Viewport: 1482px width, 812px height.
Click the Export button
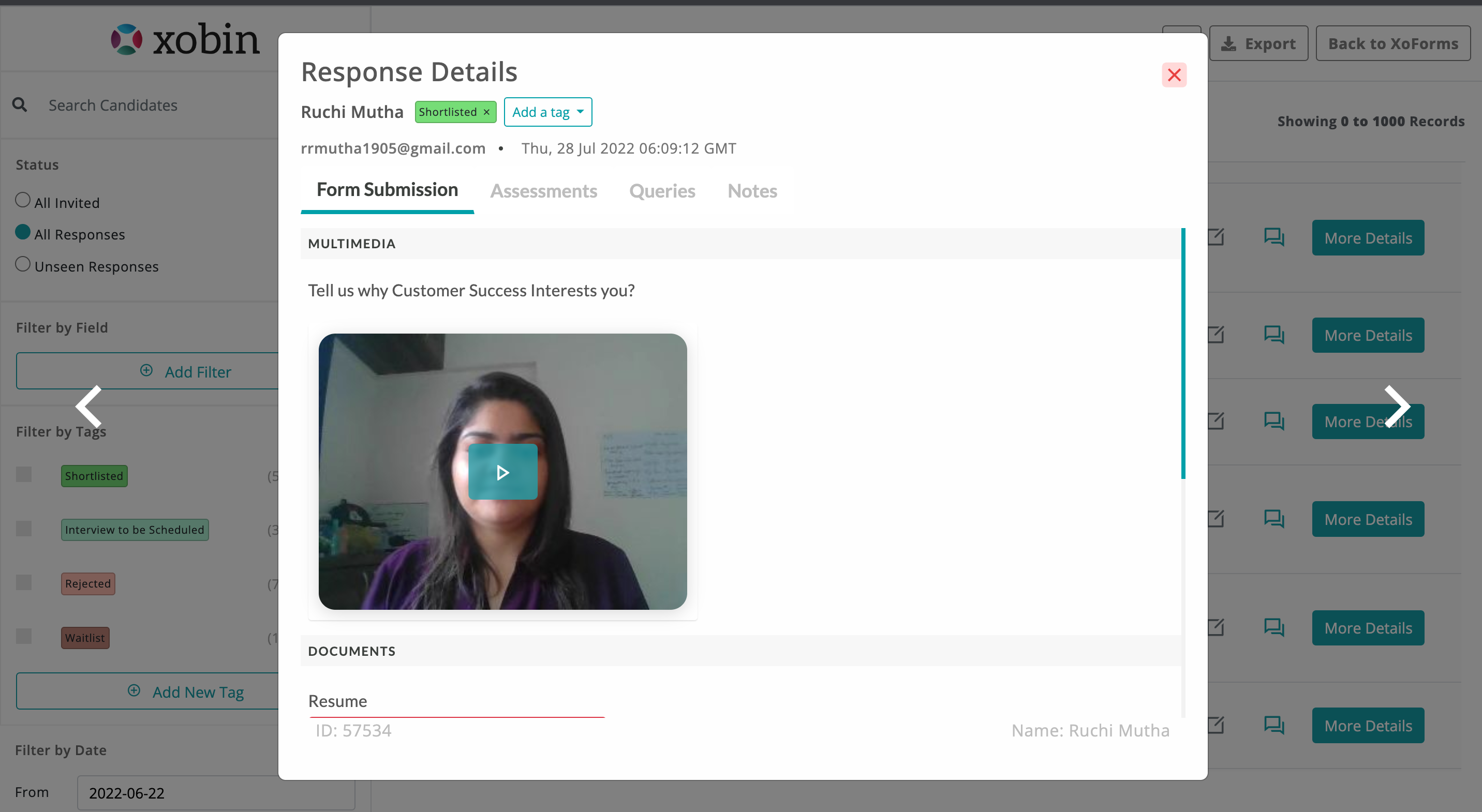click(1258, 44)
